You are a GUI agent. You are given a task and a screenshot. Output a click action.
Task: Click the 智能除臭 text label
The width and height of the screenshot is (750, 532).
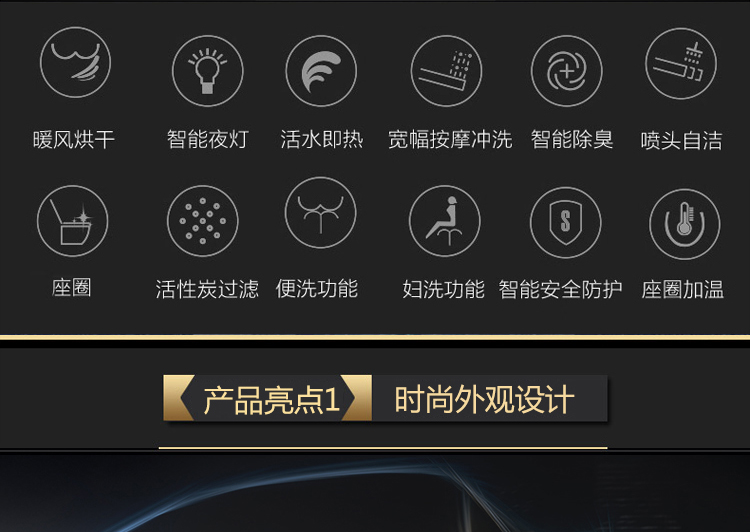tap(572, 140)
